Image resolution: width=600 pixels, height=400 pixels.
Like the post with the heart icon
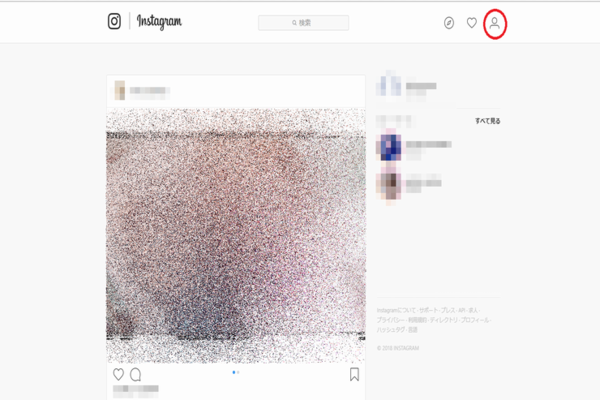pos(118,374)
